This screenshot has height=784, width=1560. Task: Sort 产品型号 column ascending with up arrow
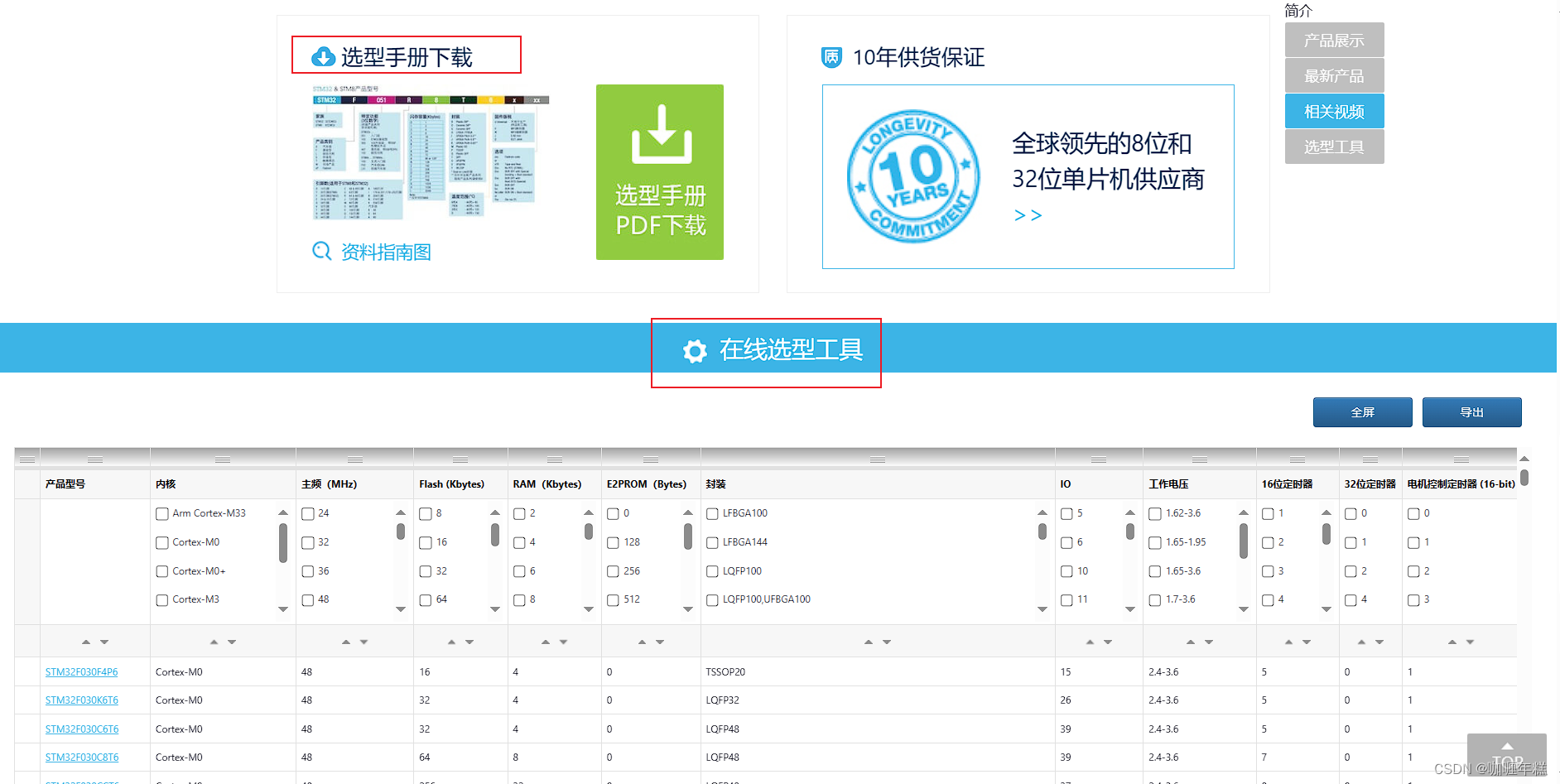[86, 642]
